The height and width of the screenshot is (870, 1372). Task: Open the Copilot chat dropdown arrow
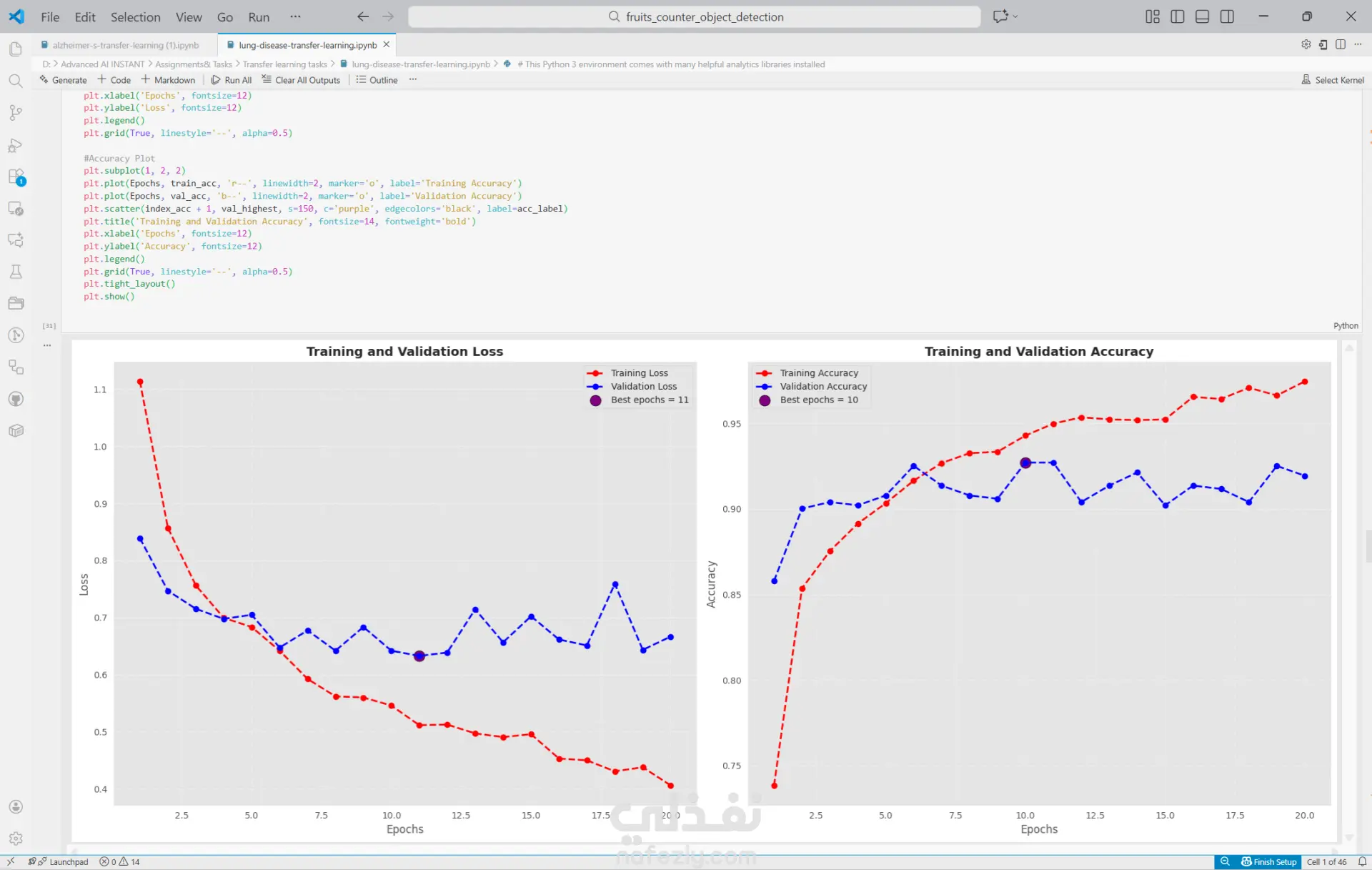1015,16
